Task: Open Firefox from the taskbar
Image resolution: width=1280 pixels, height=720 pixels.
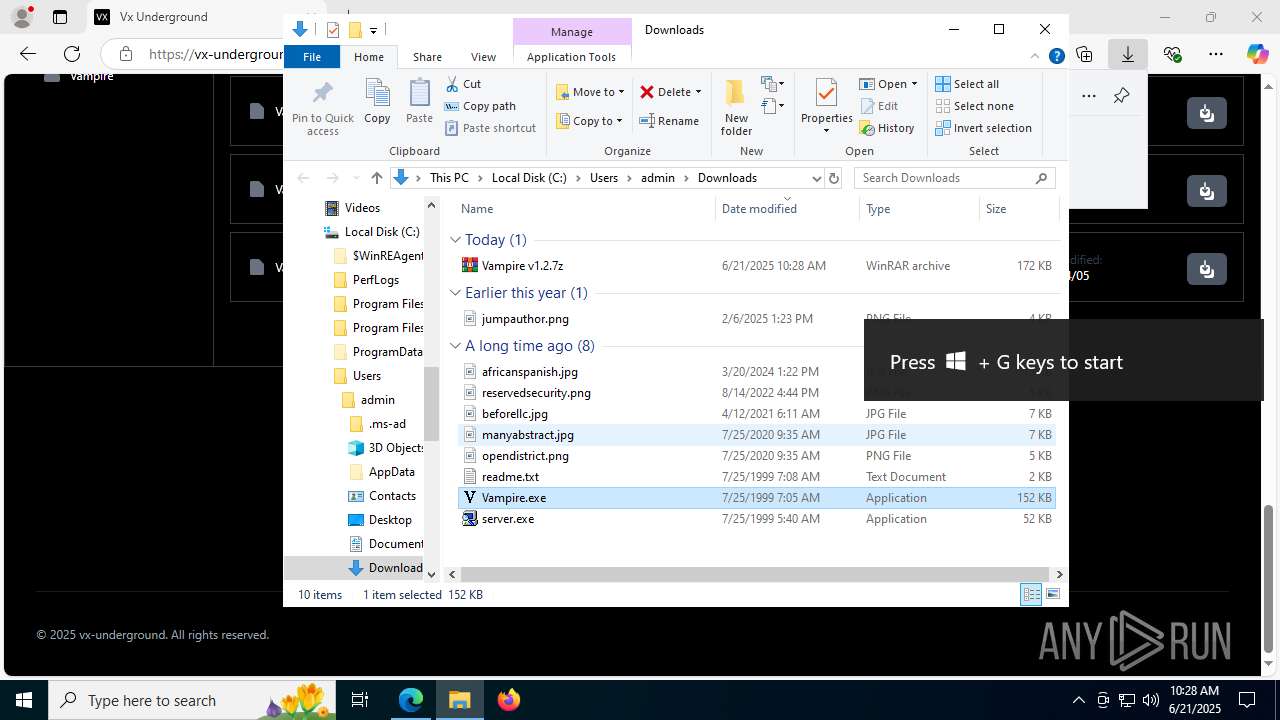Action: tap(509, 700)
